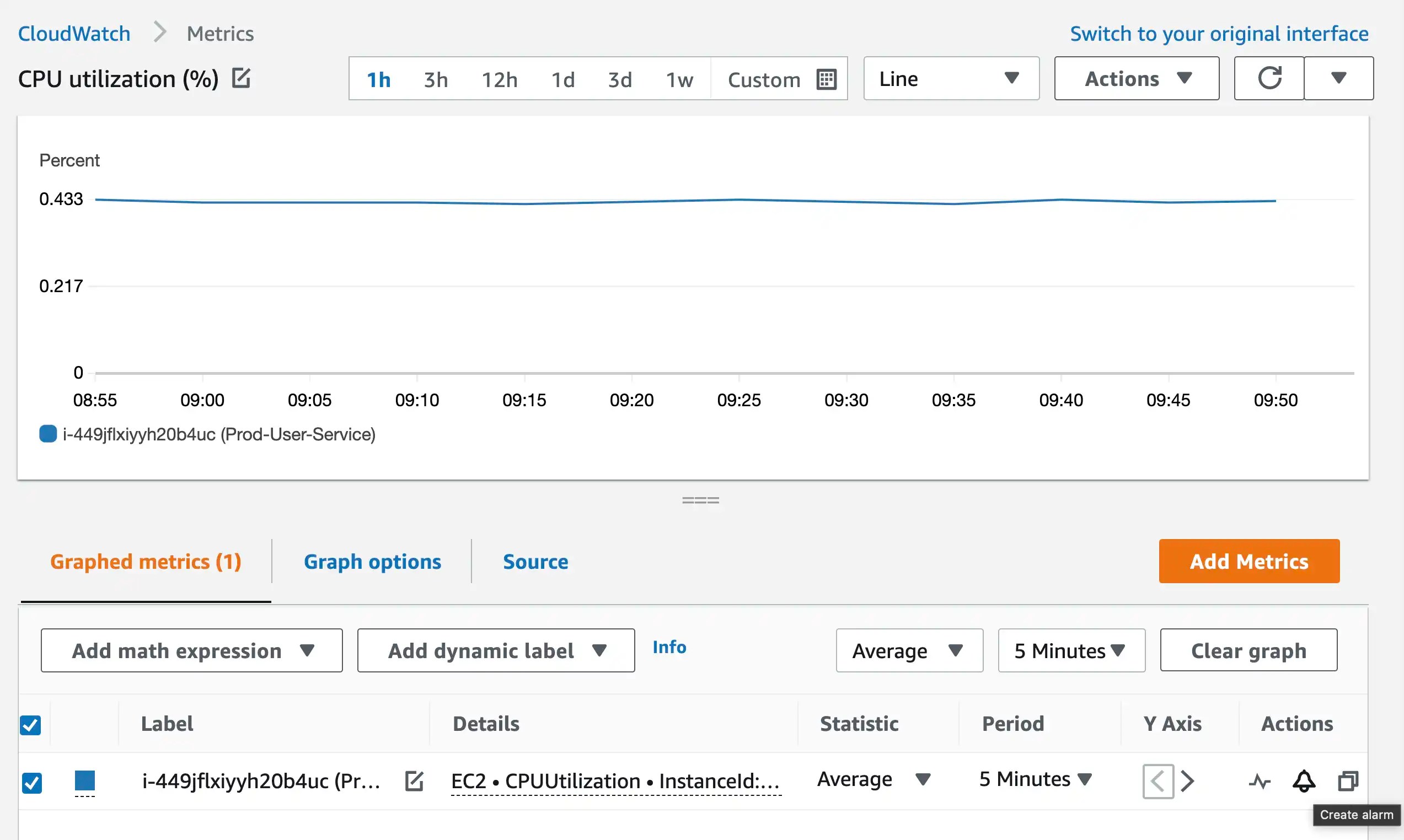
Task: Click the sparkline icon in the Actions column
Action: click(1260, 780)
